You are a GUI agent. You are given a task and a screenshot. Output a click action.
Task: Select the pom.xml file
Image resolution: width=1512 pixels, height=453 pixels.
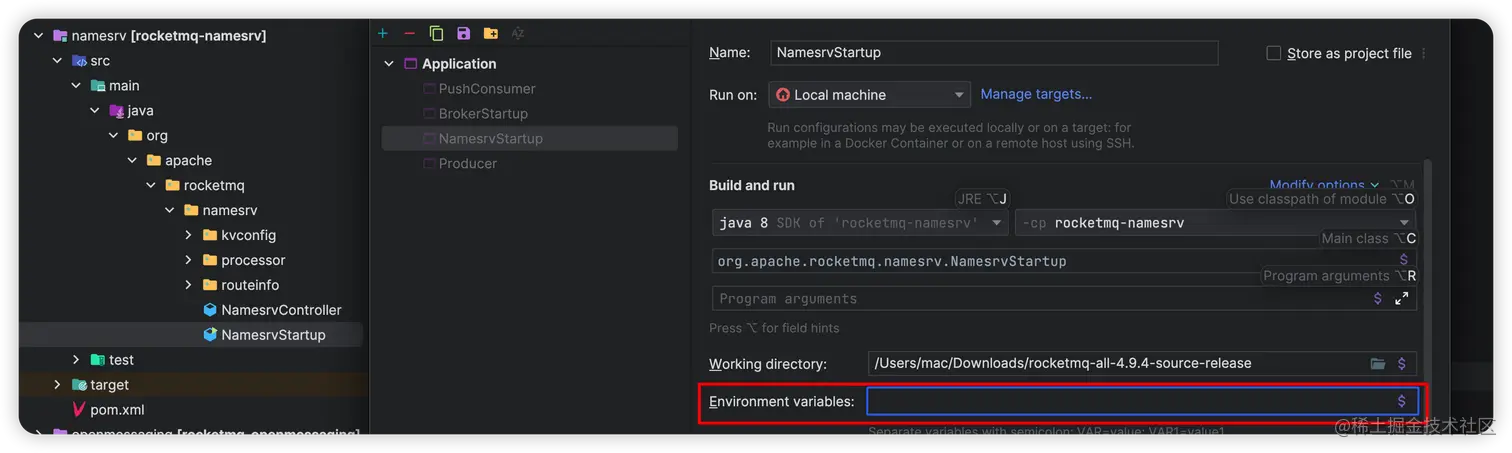coord(118,410)
